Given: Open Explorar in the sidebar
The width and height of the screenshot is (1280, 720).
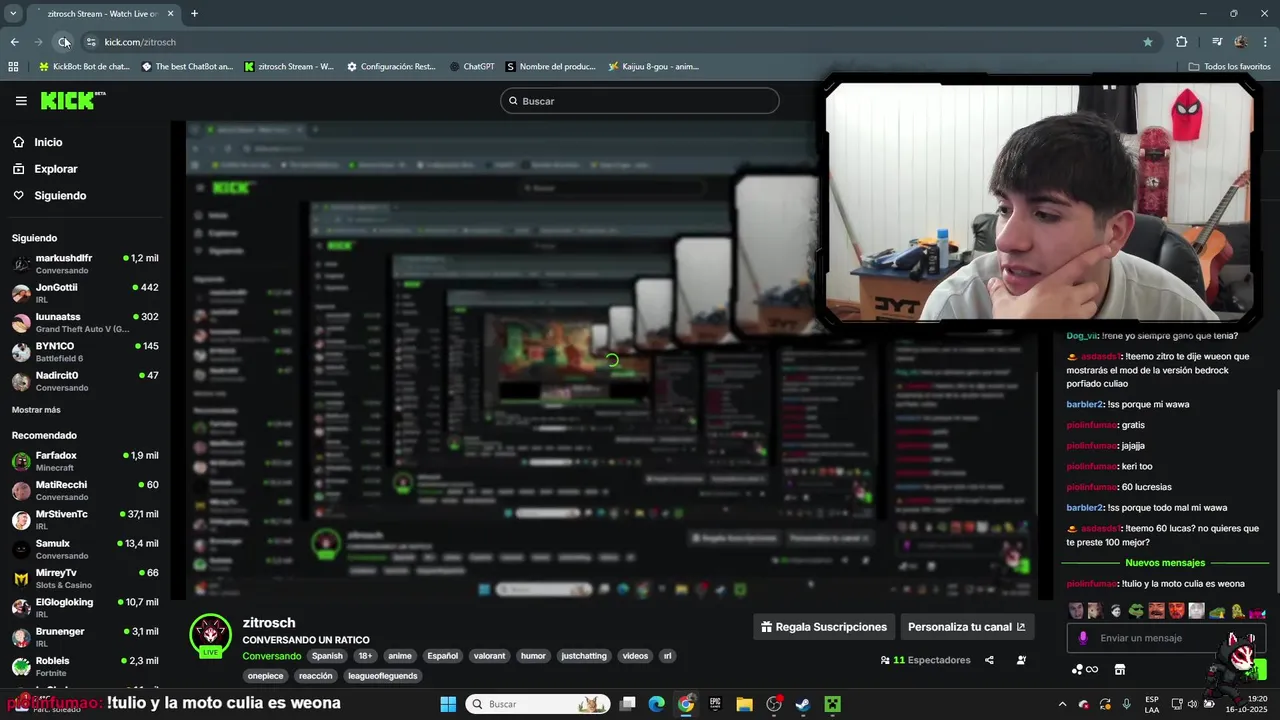Looking at the screenshot, I should (x=55, y=169).
